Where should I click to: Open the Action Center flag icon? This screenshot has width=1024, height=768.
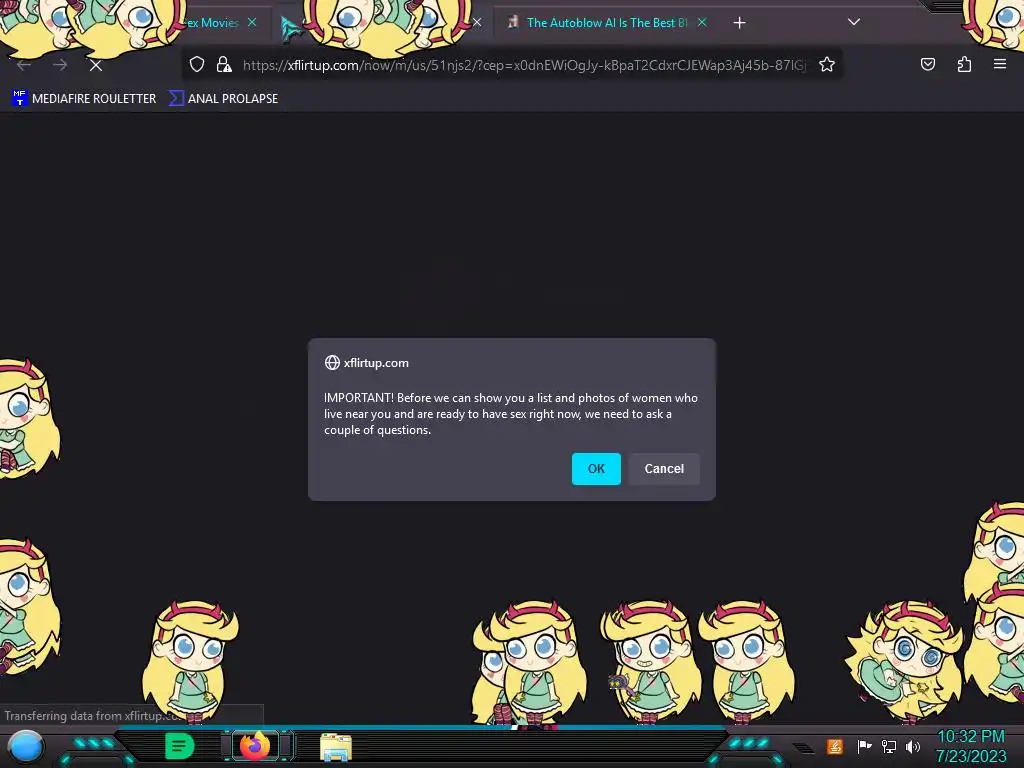[864, 746]
